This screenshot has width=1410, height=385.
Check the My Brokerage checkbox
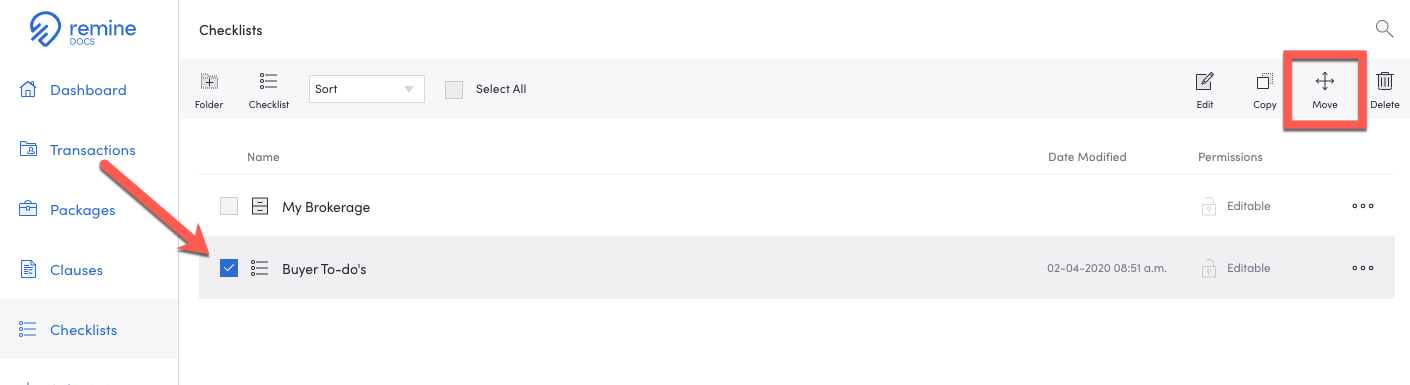pos(229,207)
